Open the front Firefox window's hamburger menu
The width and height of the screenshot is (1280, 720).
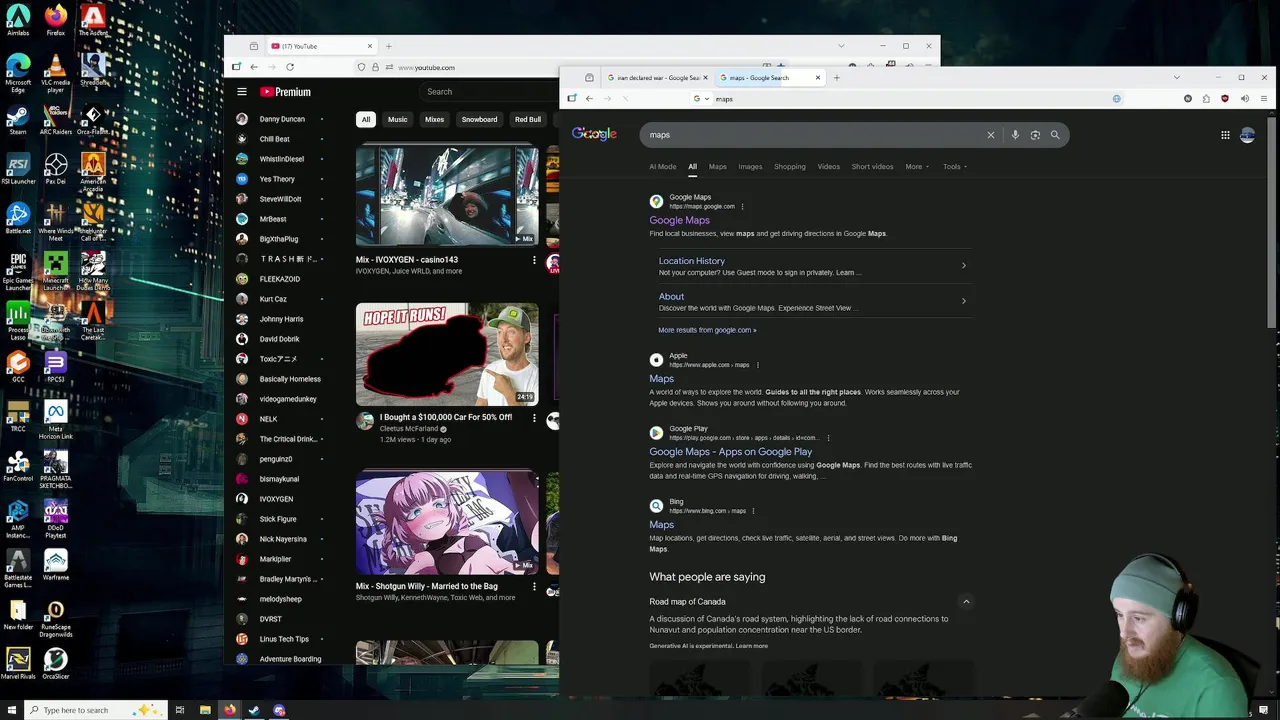[x=1264, y=98]
